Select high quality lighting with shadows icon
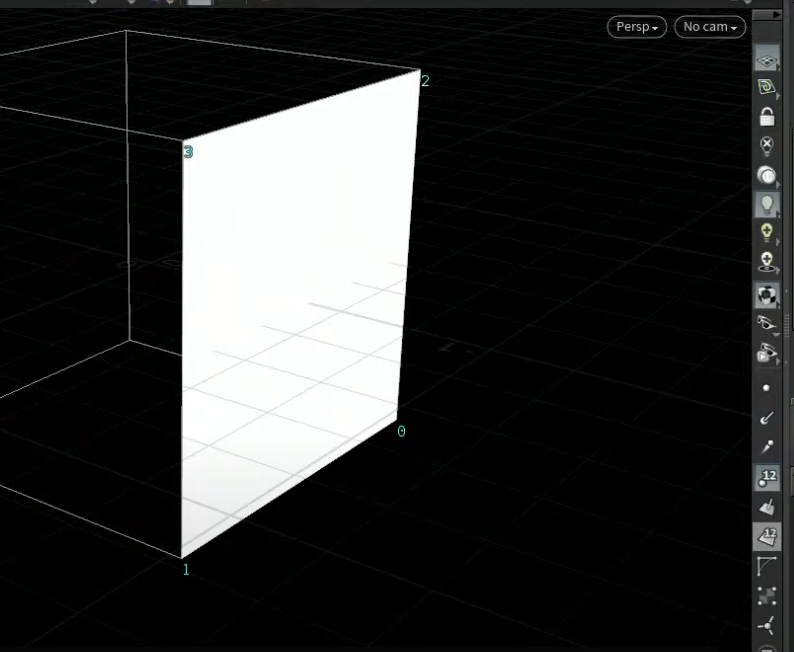Image resolution: width=794 pixels, height=652 pixels. [x=767, y=262]
